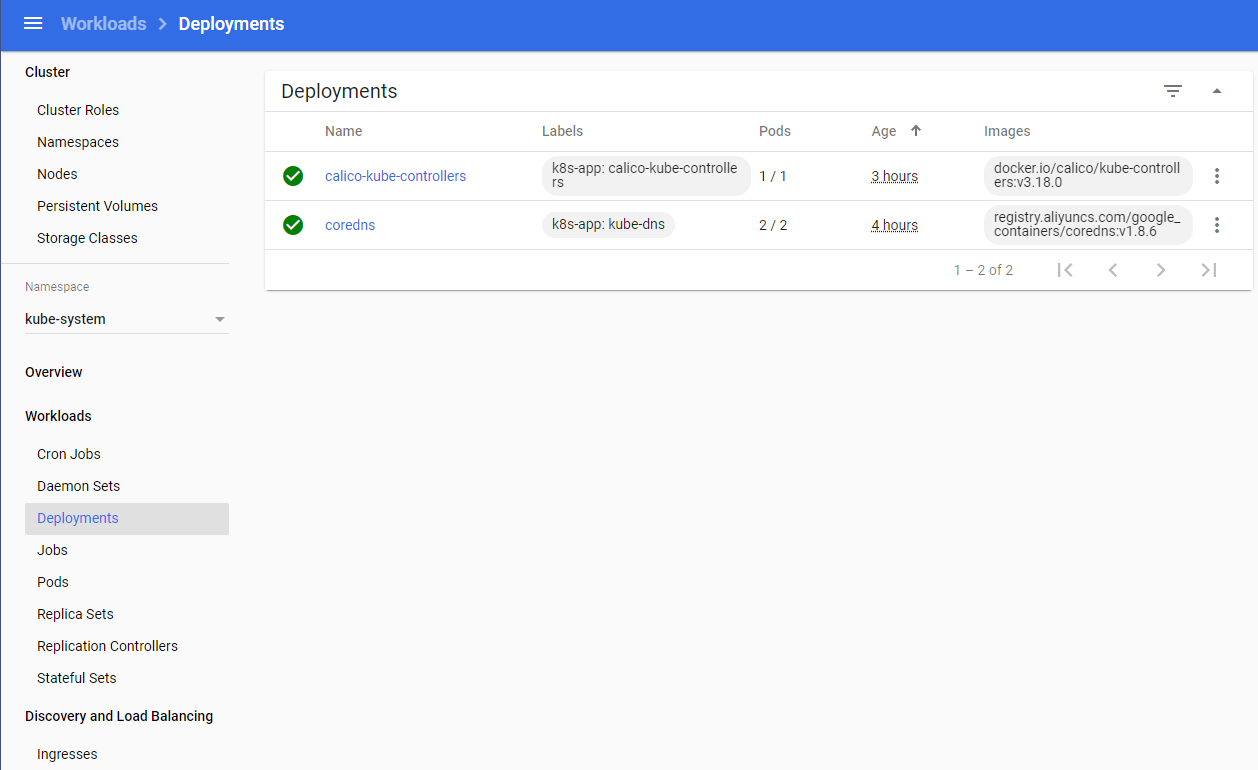The image size is (1258, 770).
Task: Open Replication Controllers in sidebar
Action: (107, 646)
